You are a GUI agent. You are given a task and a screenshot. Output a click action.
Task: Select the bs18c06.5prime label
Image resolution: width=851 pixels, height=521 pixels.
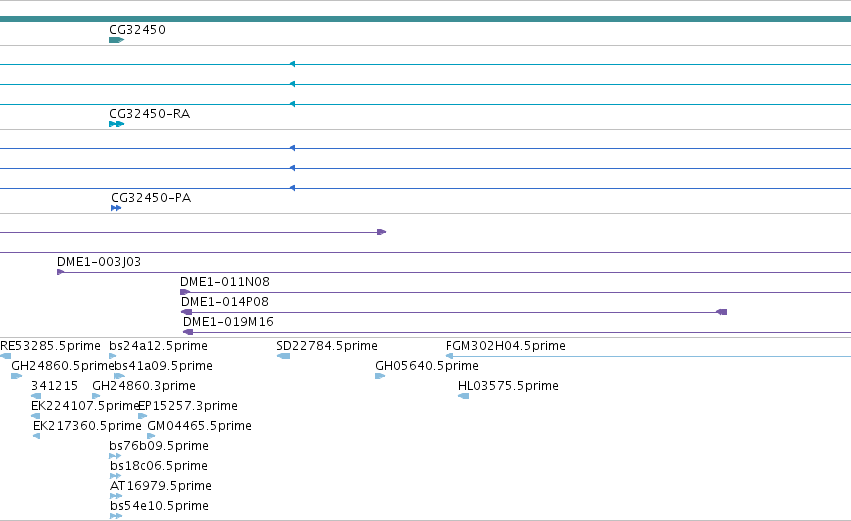click(158, 466)
